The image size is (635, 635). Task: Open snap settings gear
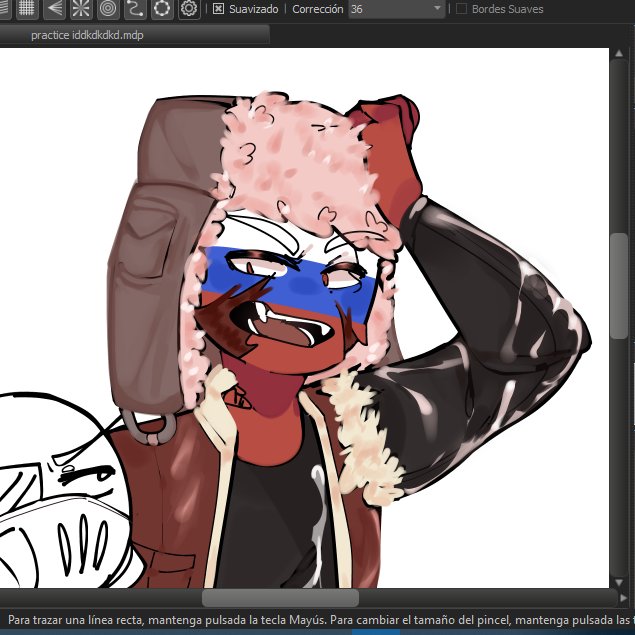click(189, 9)
